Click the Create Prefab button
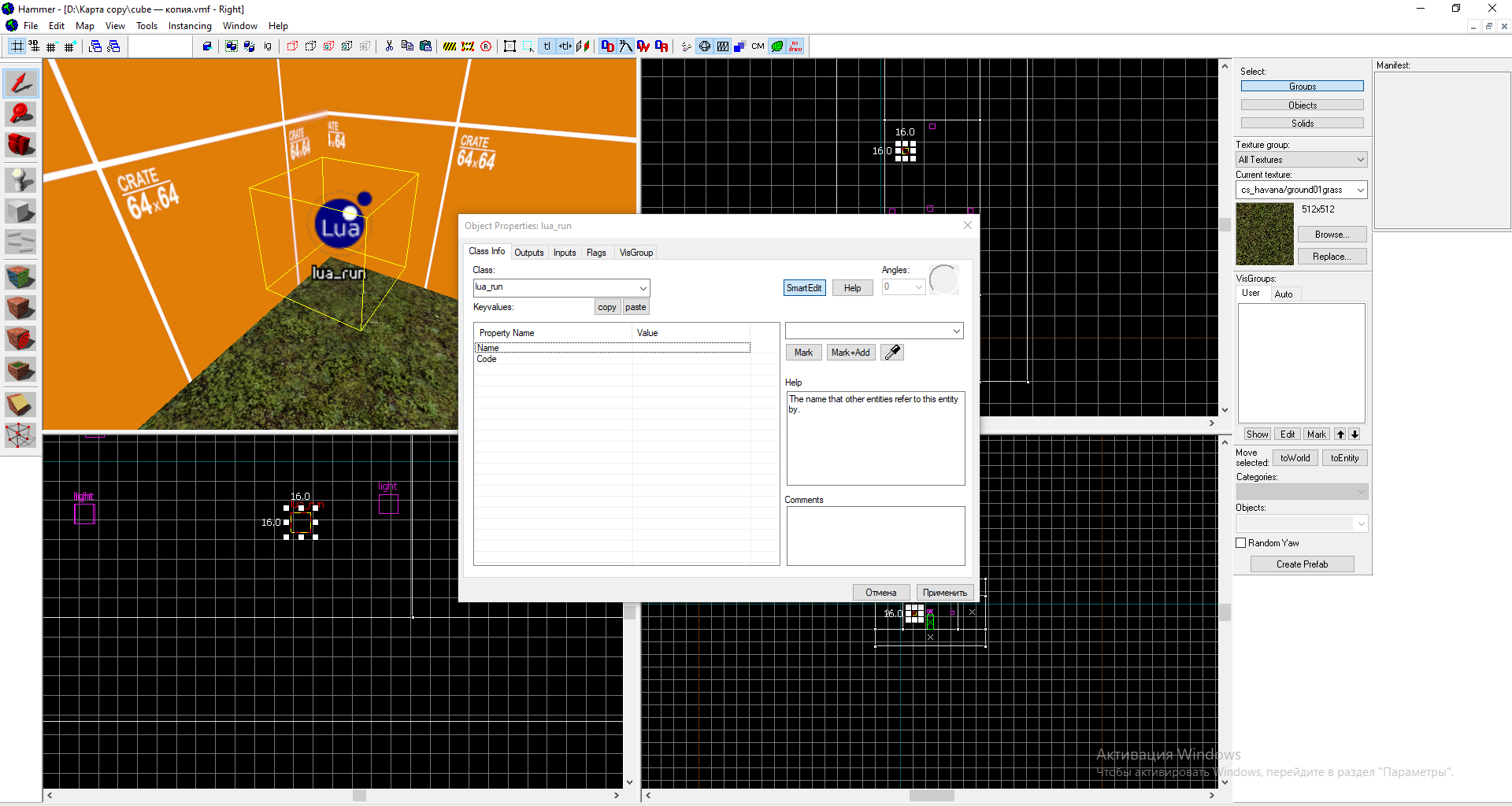This screenshot has width=1512, height=806. [1302, 564]
